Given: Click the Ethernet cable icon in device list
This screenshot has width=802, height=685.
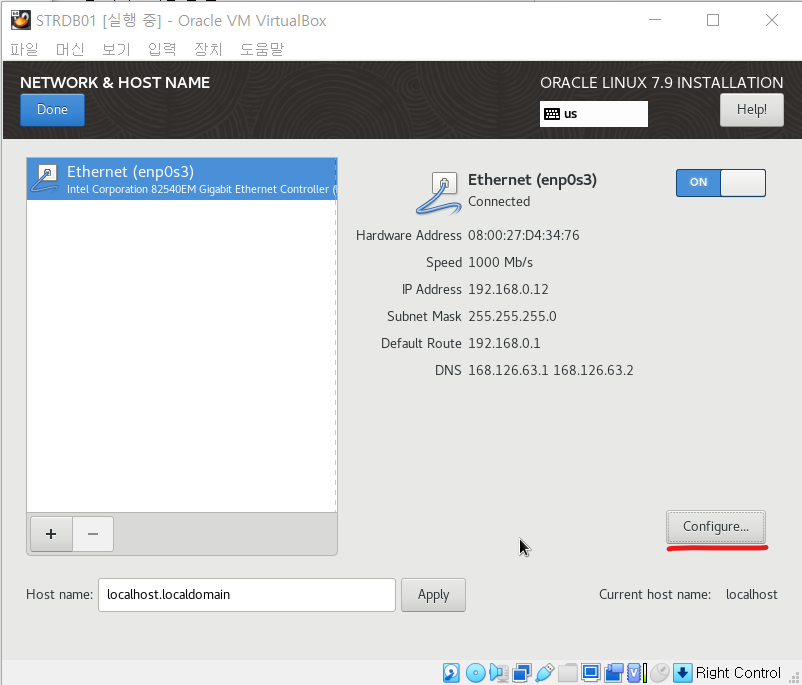Looking at the screenshot, I should tap(45, 179).
